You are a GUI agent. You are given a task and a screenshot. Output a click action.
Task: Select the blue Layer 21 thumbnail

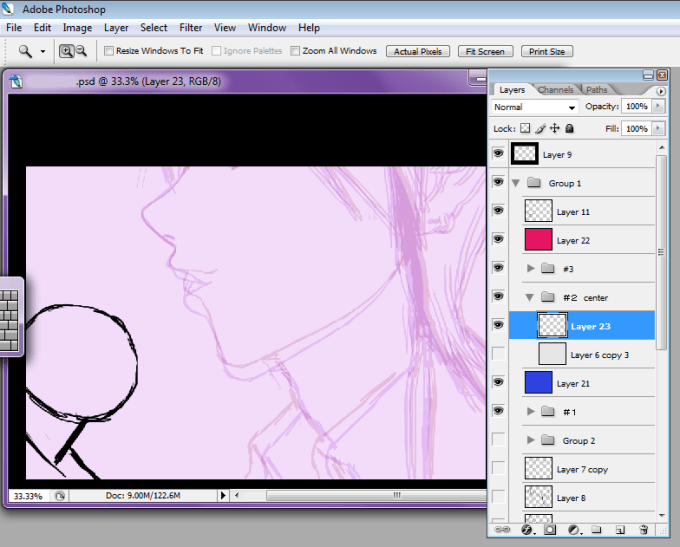click(538, 383)
